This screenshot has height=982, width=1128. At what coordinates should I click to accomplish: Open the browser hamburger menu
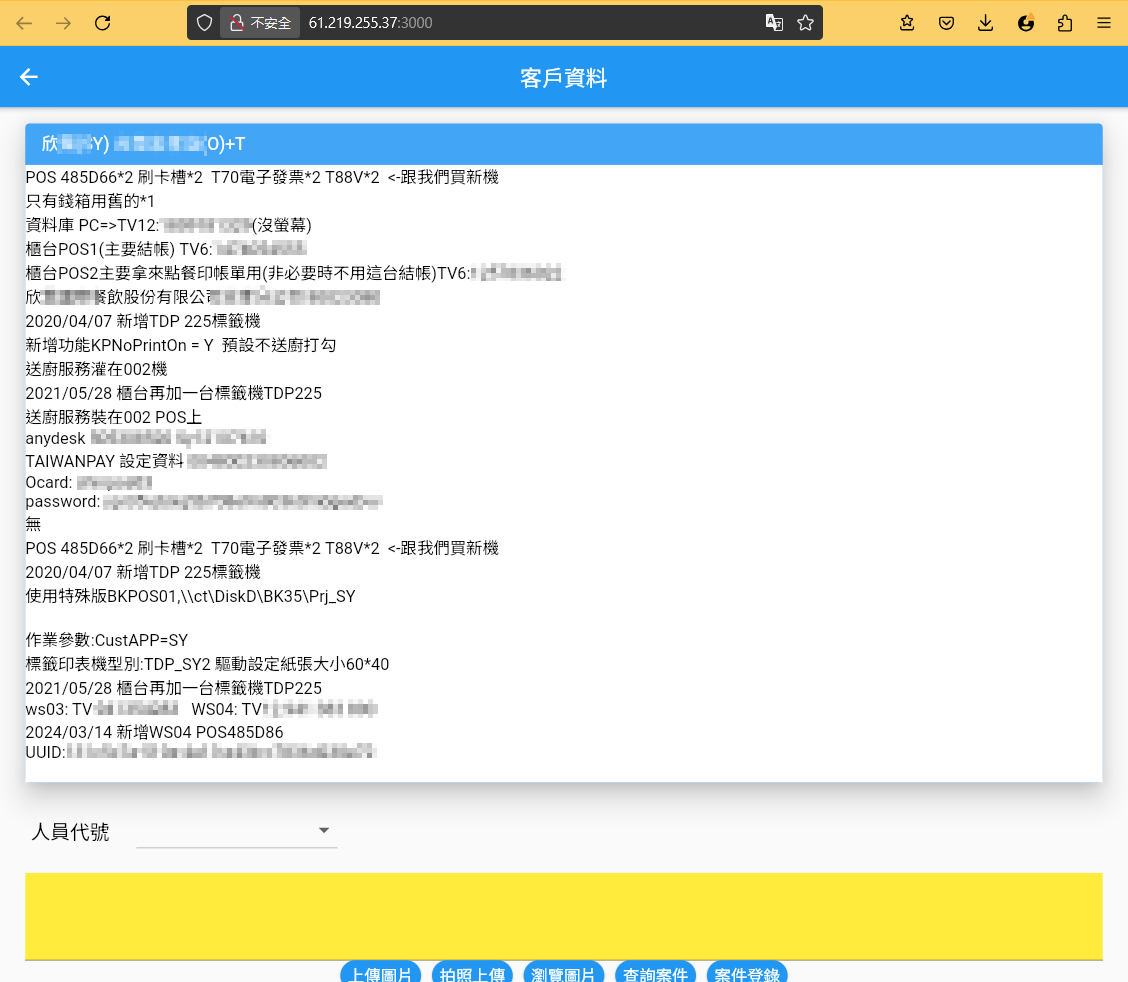pyautogui.click(x=1104, y=23)
